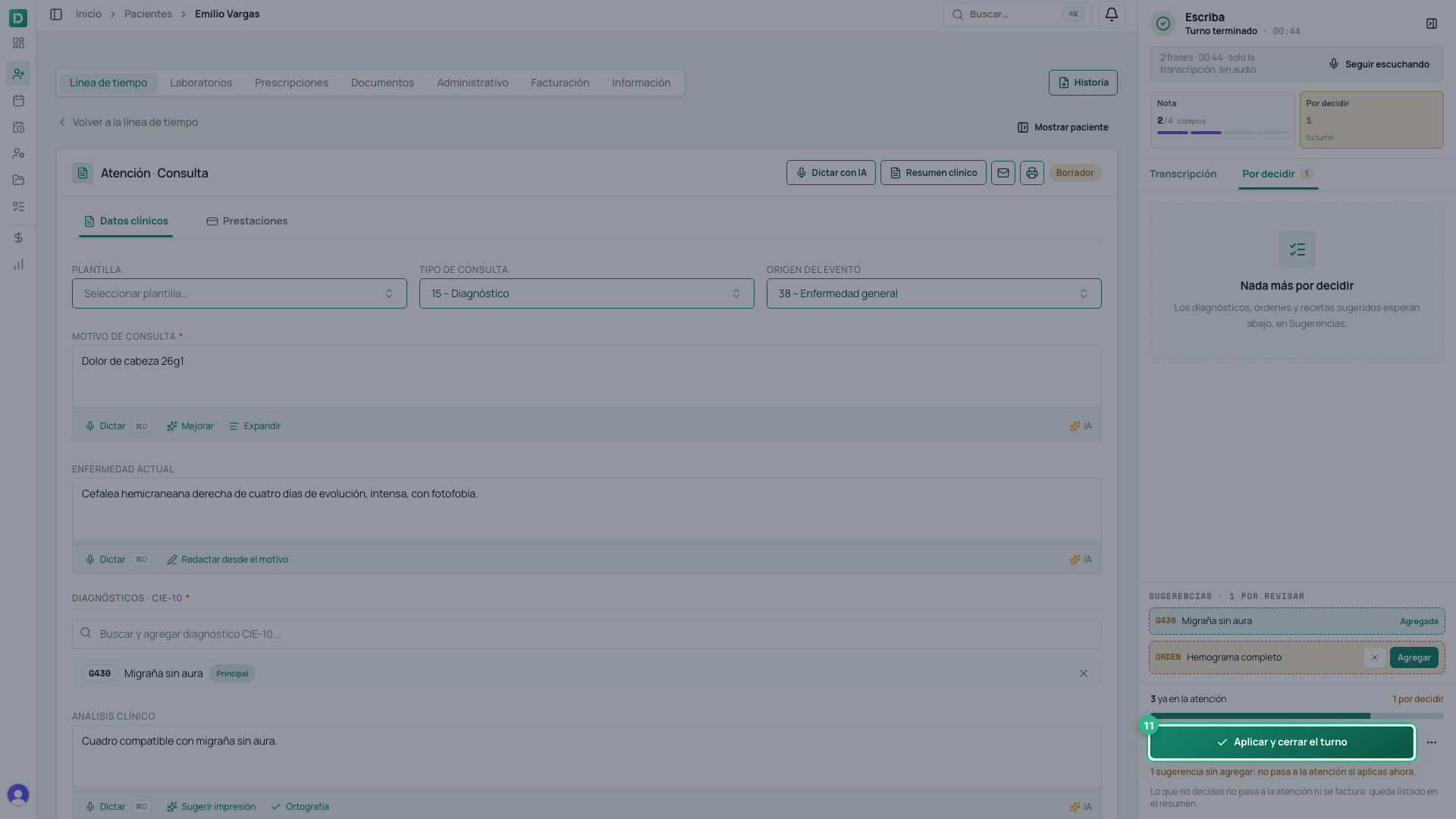
Task: Click the Historia button
Action: click(1083, 83)
